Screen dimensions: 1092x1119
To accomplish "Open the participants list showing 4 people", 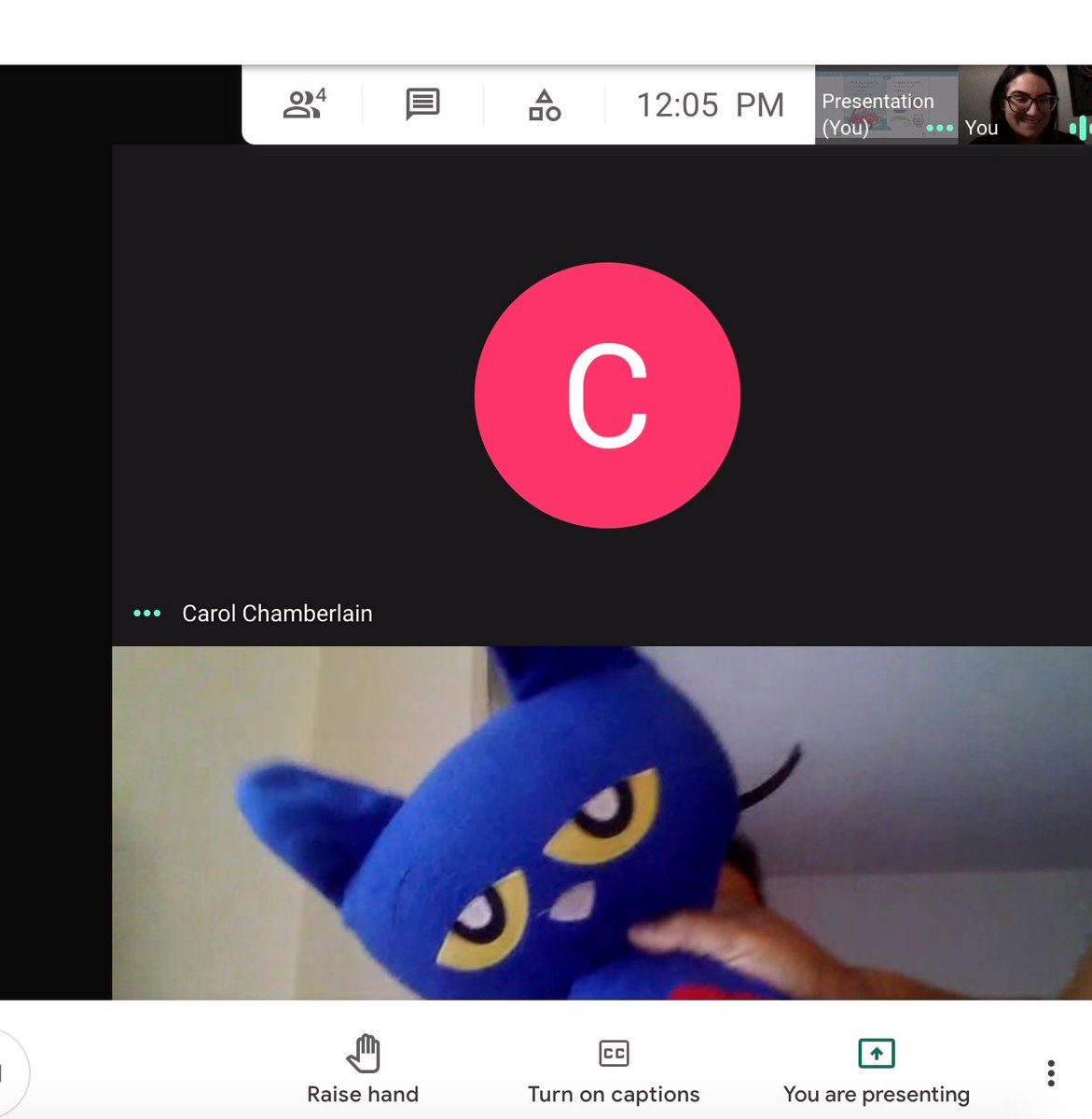I will (304, 104).
